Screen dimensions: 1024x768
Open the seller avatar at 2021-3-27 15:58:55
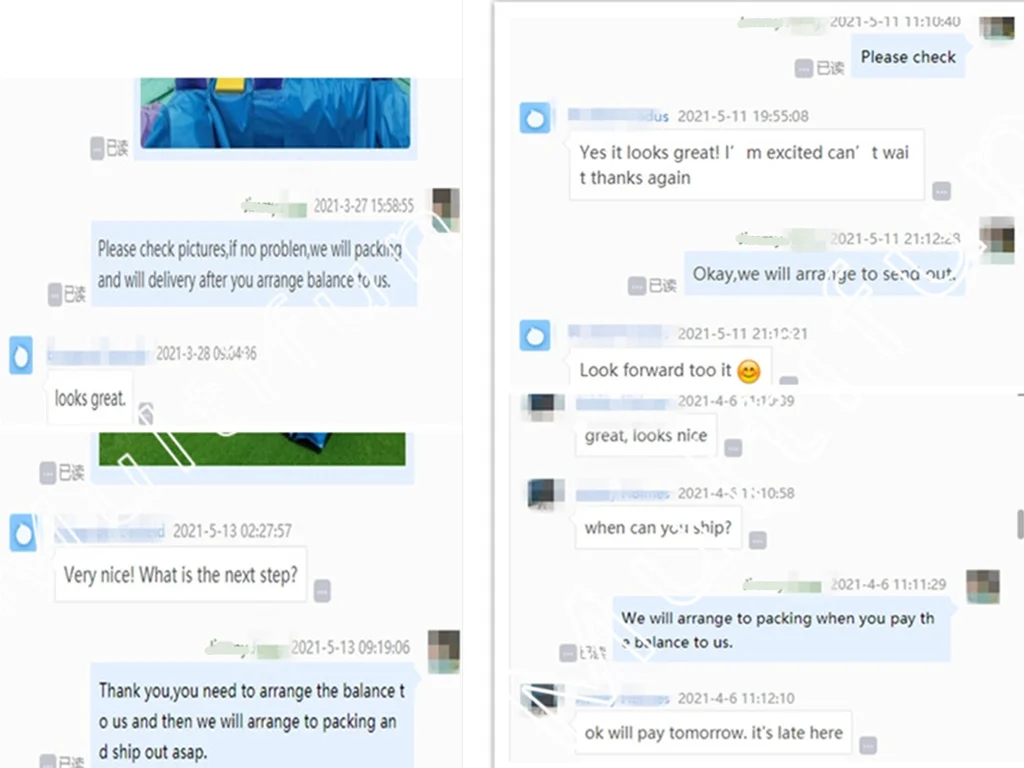point(446,210)
